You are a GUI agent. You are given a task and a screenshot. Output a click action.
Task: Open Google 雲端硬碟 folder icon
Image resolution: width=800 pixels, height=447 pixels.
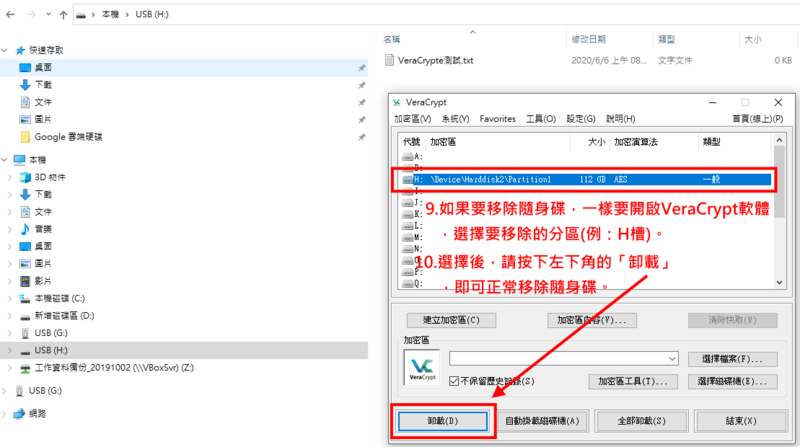[24, 137]
